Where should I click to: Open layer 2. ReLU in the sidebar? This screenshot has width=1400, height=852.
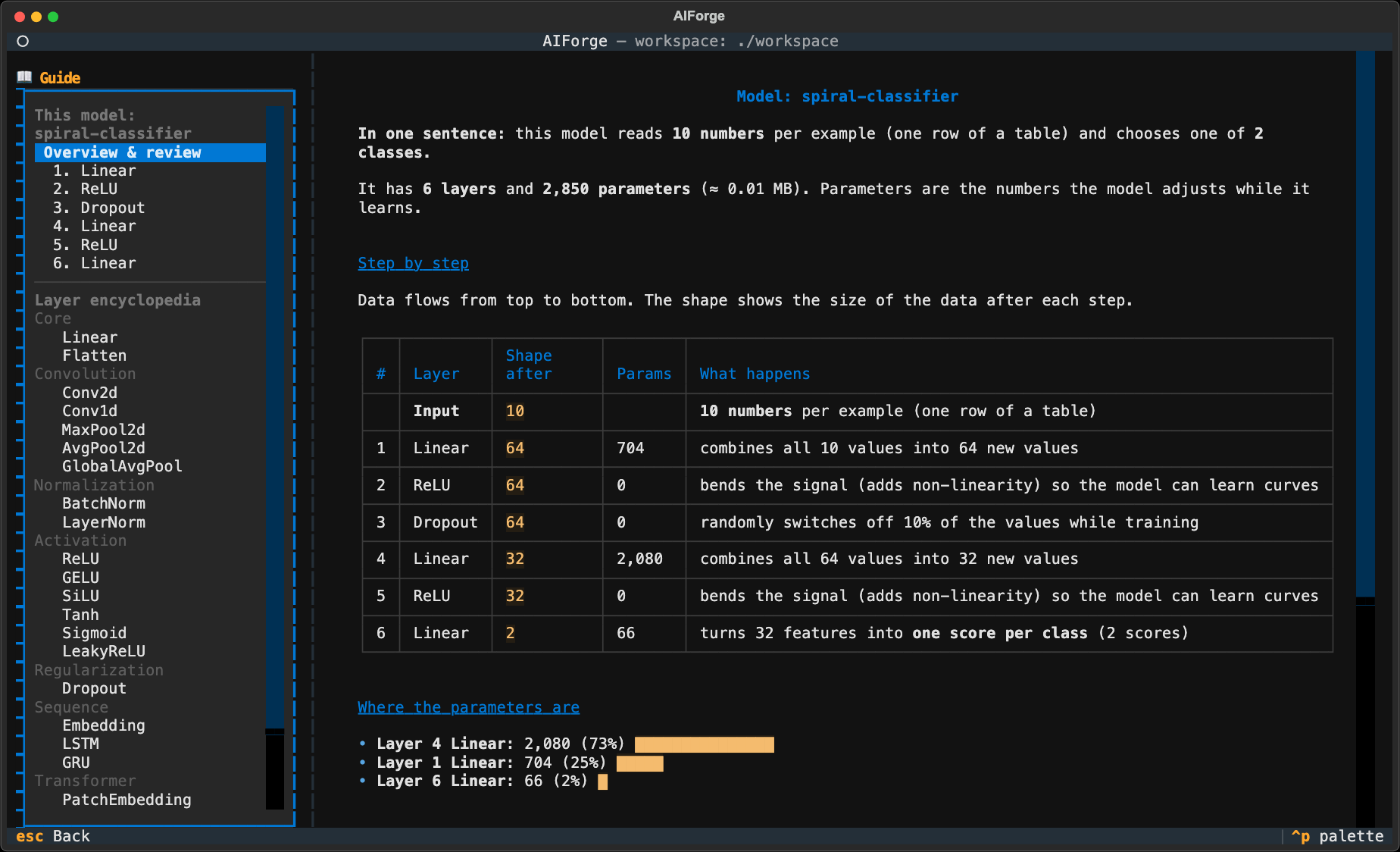point(85,189)
